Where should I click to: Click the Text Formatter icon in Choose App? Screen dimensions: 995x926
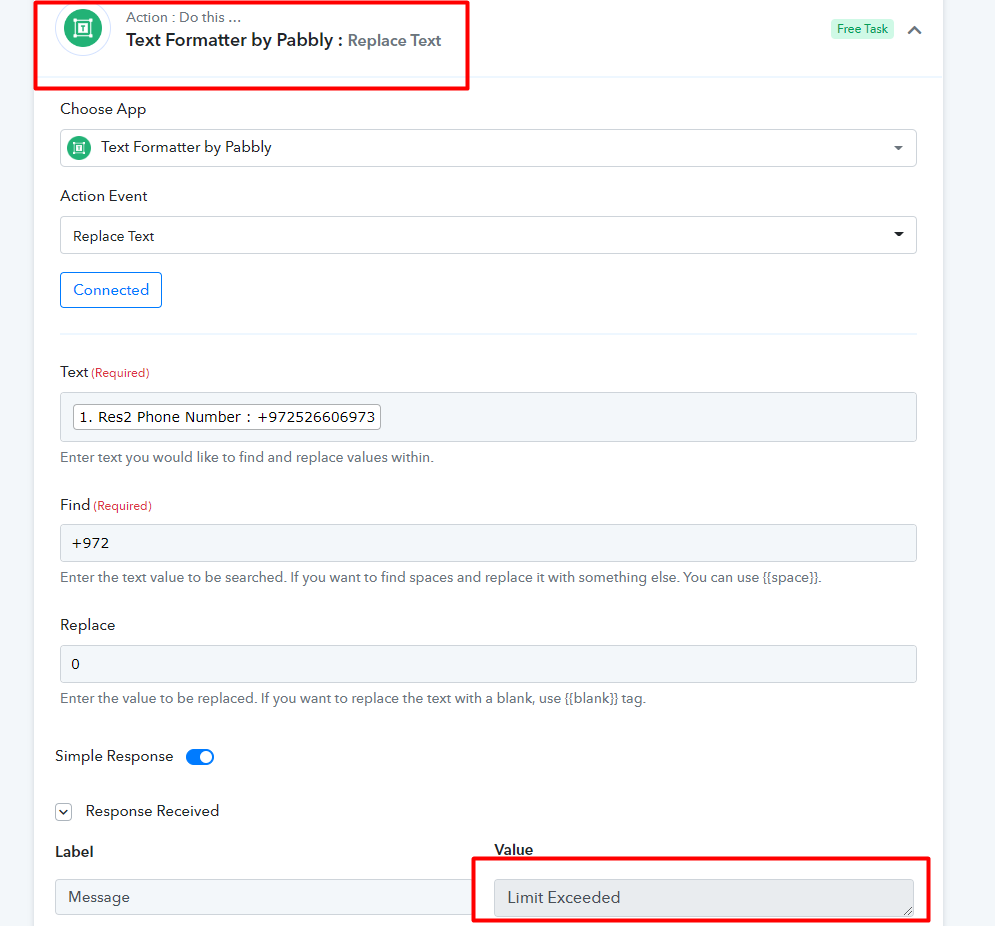click(79, 148)
